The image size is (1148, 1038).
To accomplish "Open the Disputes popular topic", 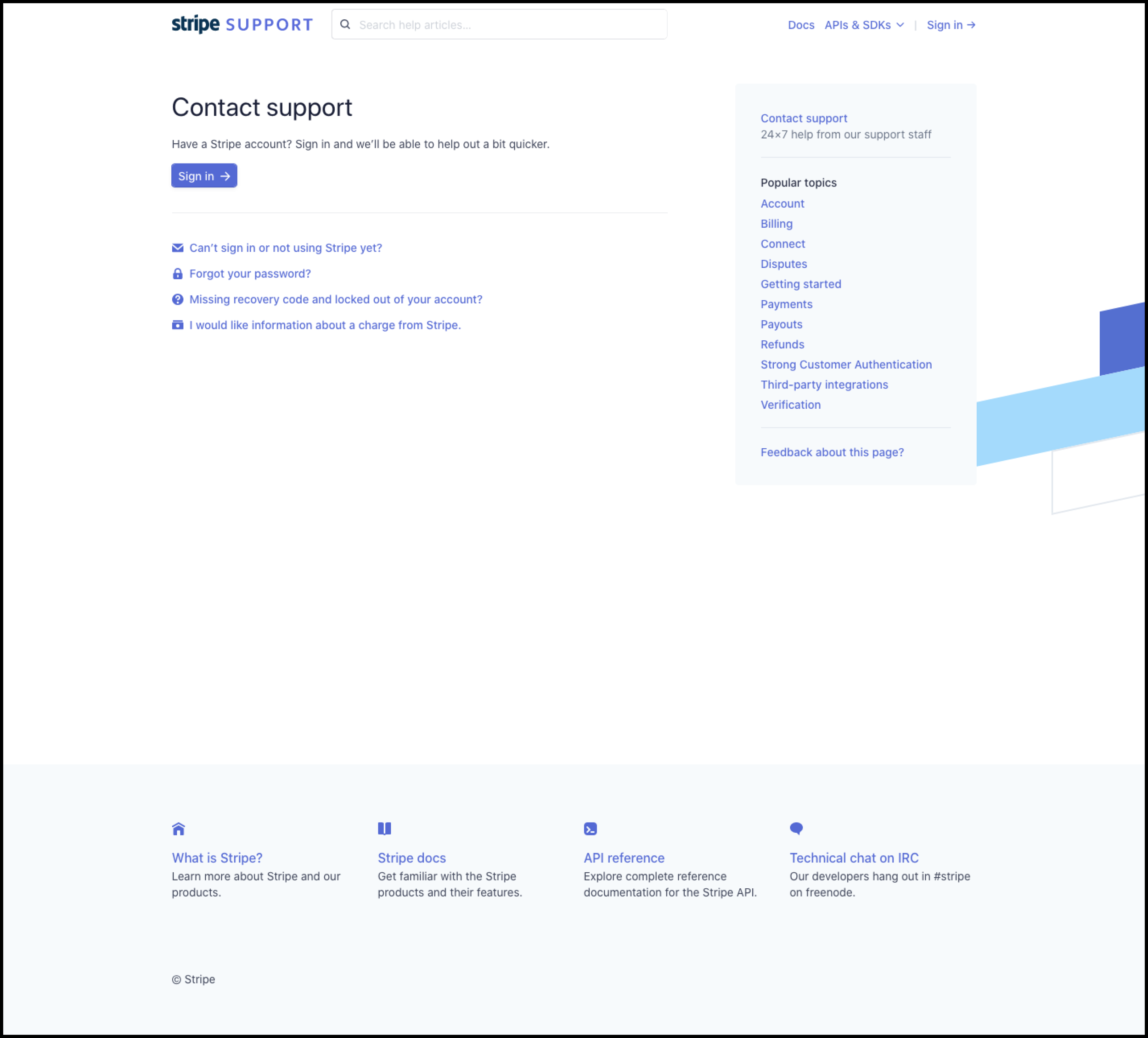I will [x=783, y=265].
